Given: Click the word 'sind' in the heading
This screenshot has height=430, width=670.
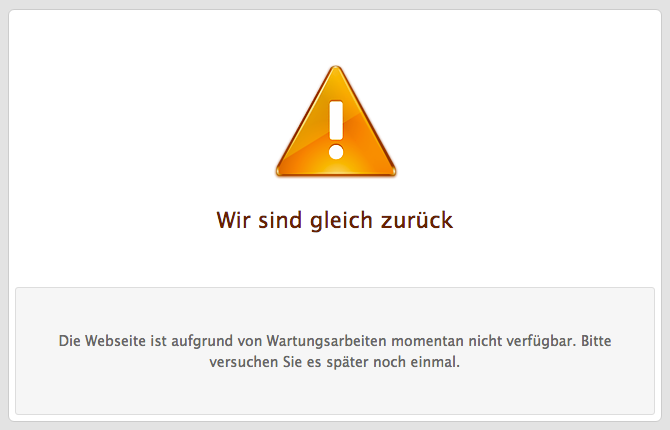Looking at the screenshot, I should [x=280, y=221].
